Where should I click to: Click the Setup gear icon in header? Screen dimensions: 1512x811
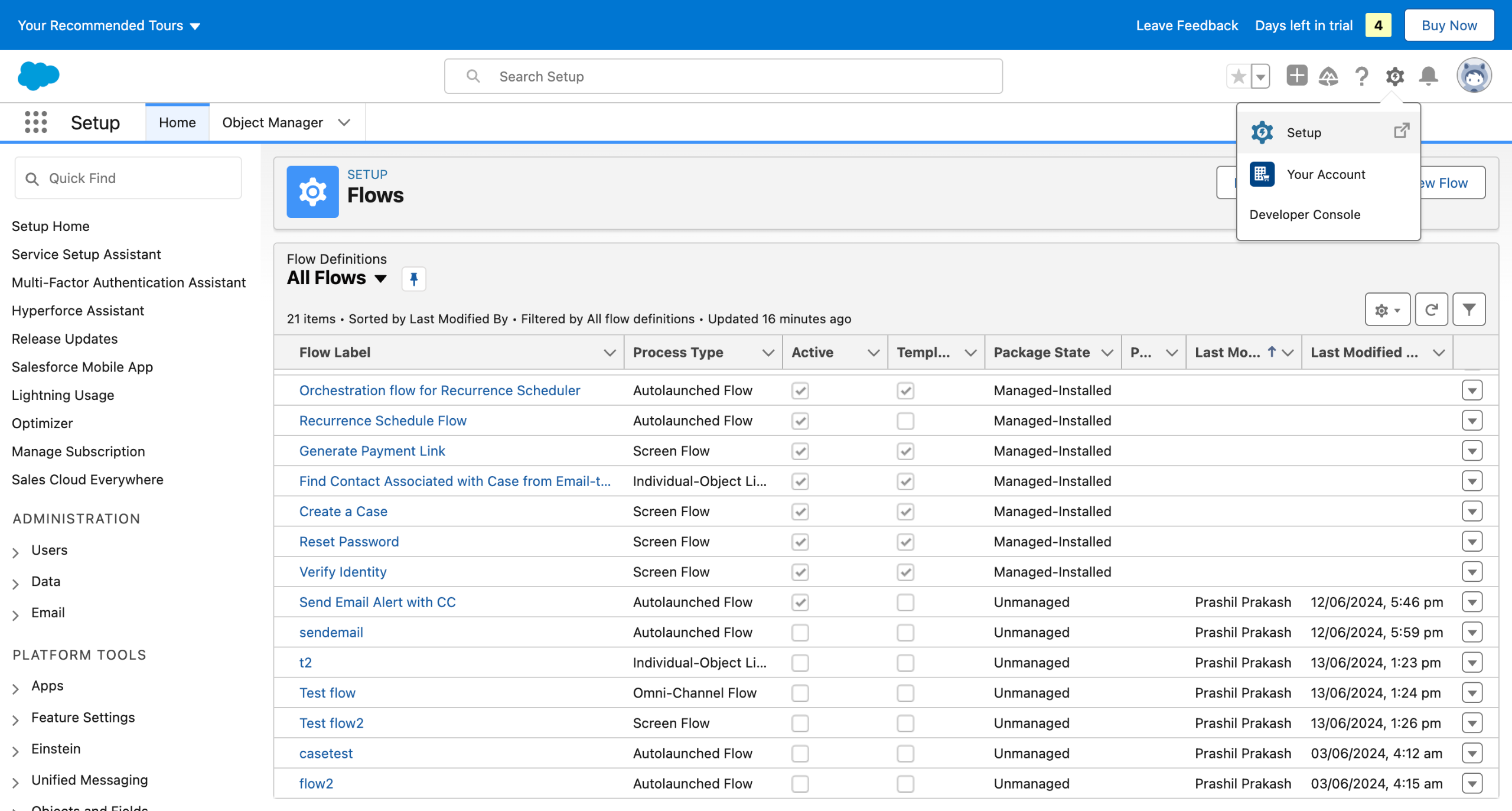point(1395,76)
